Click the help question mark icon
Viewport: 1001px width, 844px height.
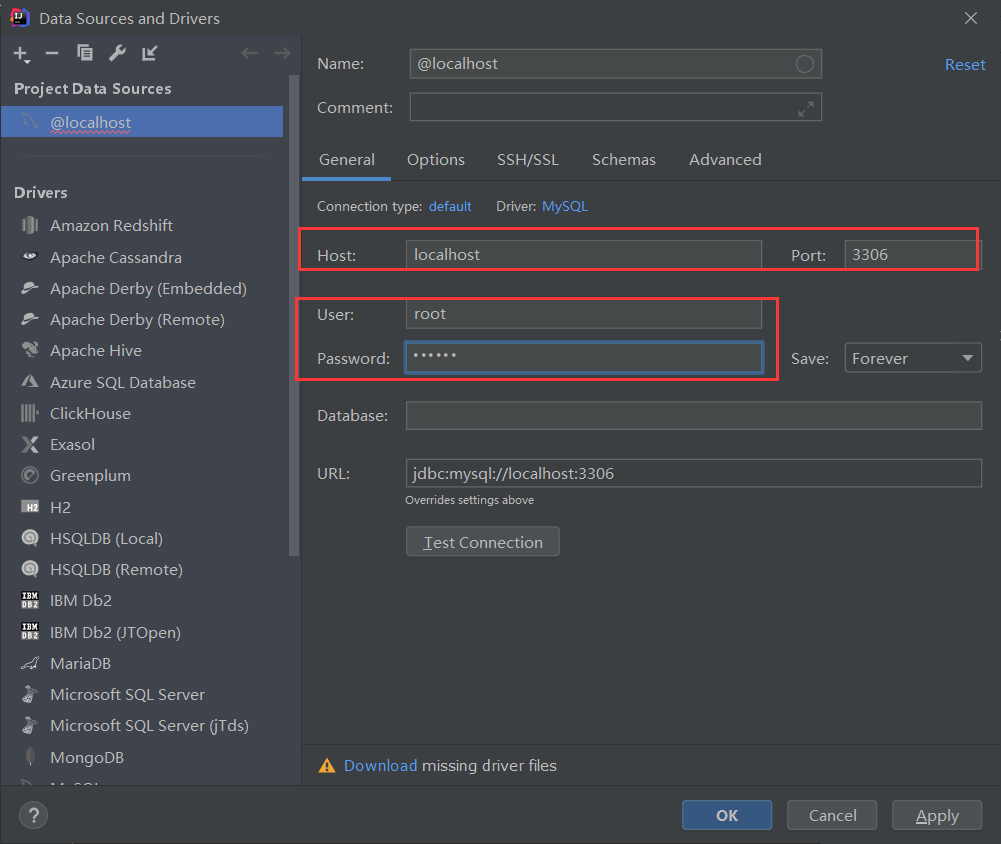coord(33,815)
